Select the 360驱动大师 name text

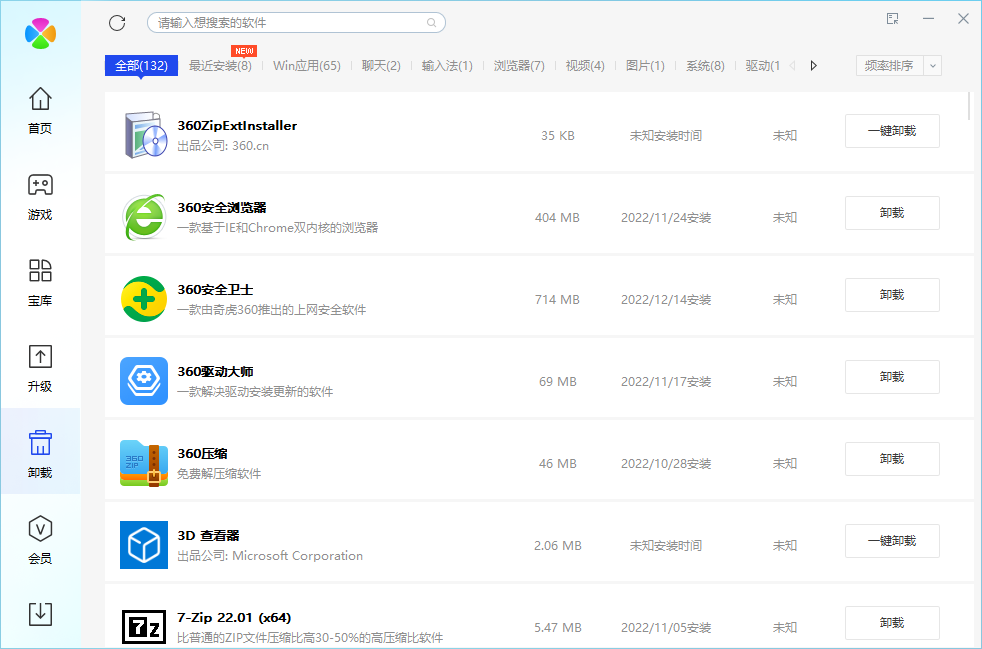click(x=215, y=371)
